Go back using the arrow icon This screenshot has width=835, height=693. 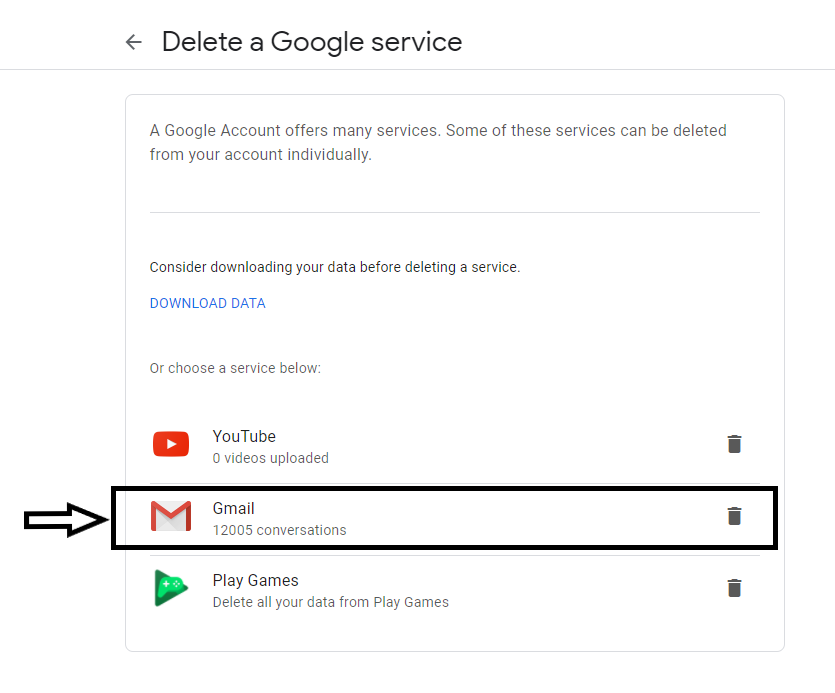click(x=134, y=42)
